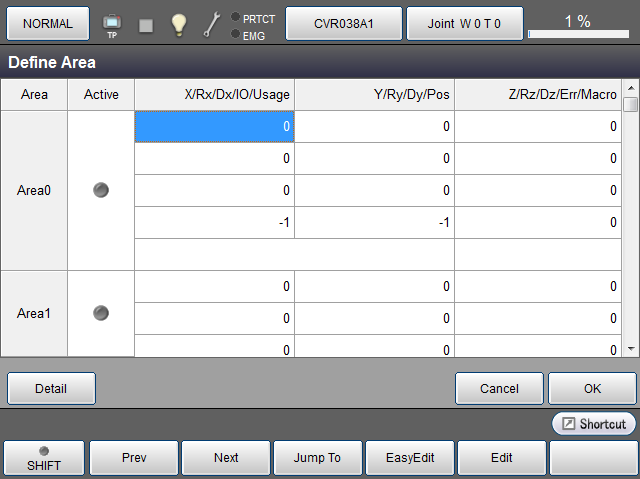Select the Jump To menu item
640x479 pixels.
pyautogui.click(x=317, y=458)
